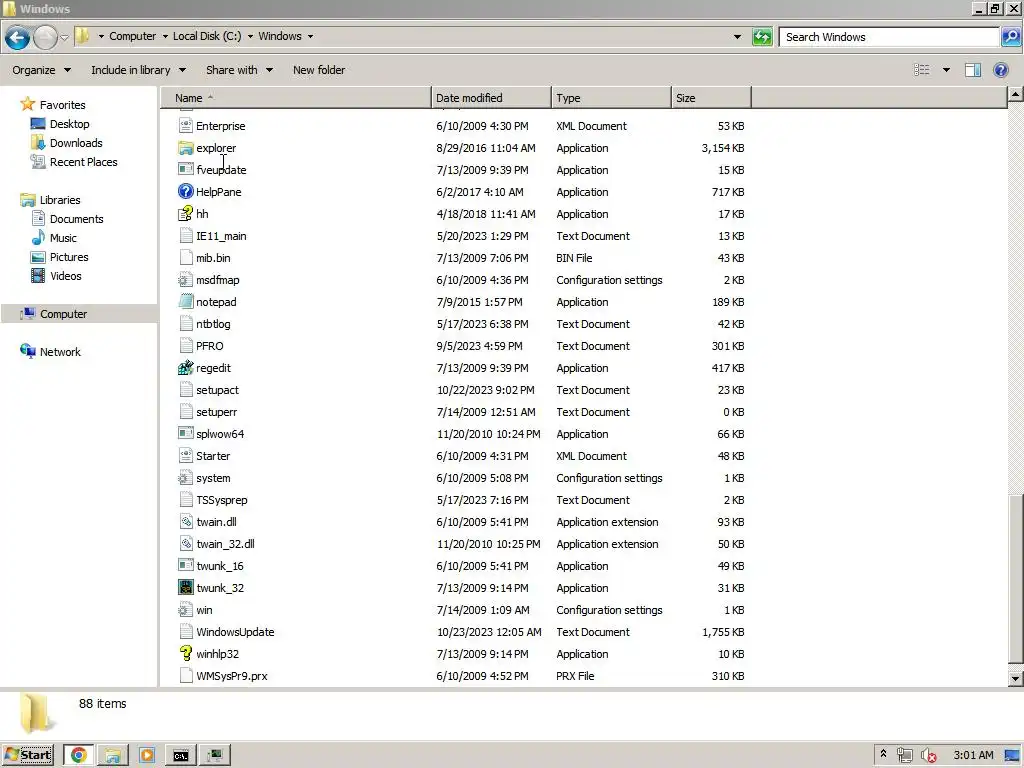Select the fveupdate application icon
This screenshot has width=1024, height=768.
185,170
